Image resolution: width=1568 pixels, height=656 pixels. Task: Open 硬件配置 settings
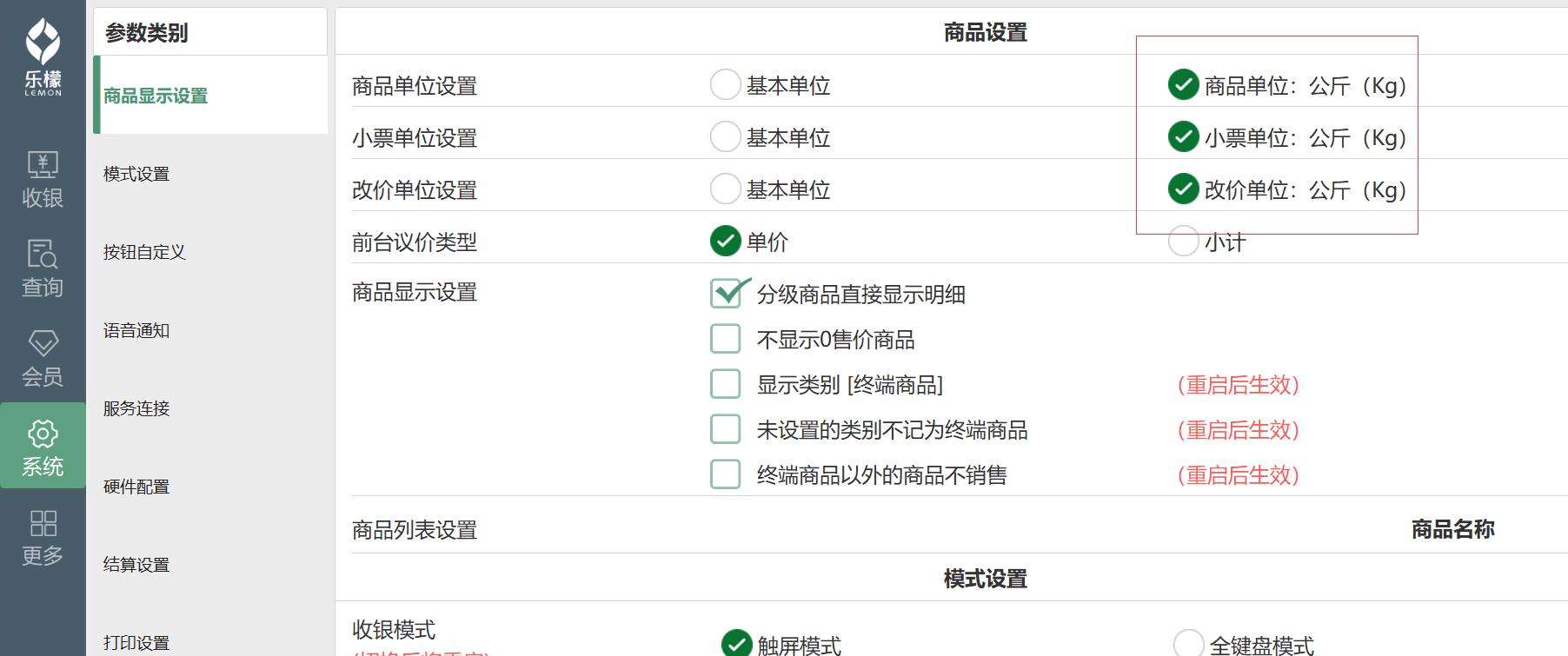[x=136, y=487]
